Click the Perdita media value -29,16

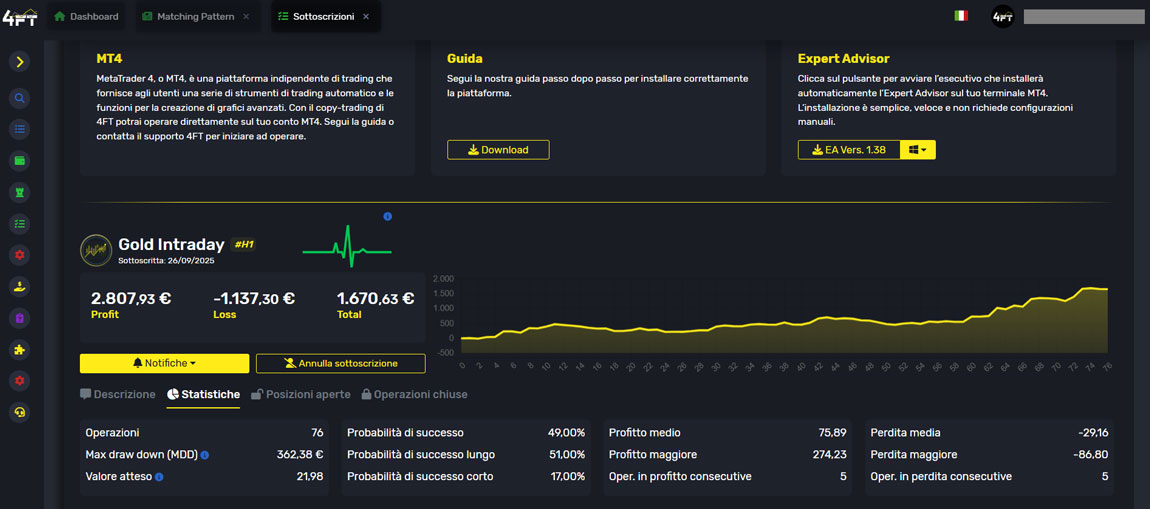(1093, 433)
